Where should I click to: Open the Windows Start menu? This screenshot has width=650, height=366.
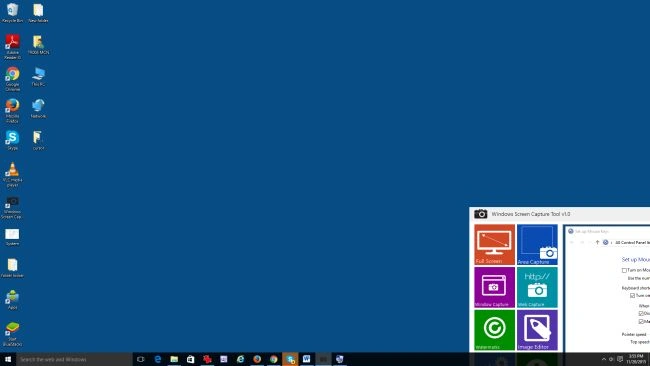point(8,359)
